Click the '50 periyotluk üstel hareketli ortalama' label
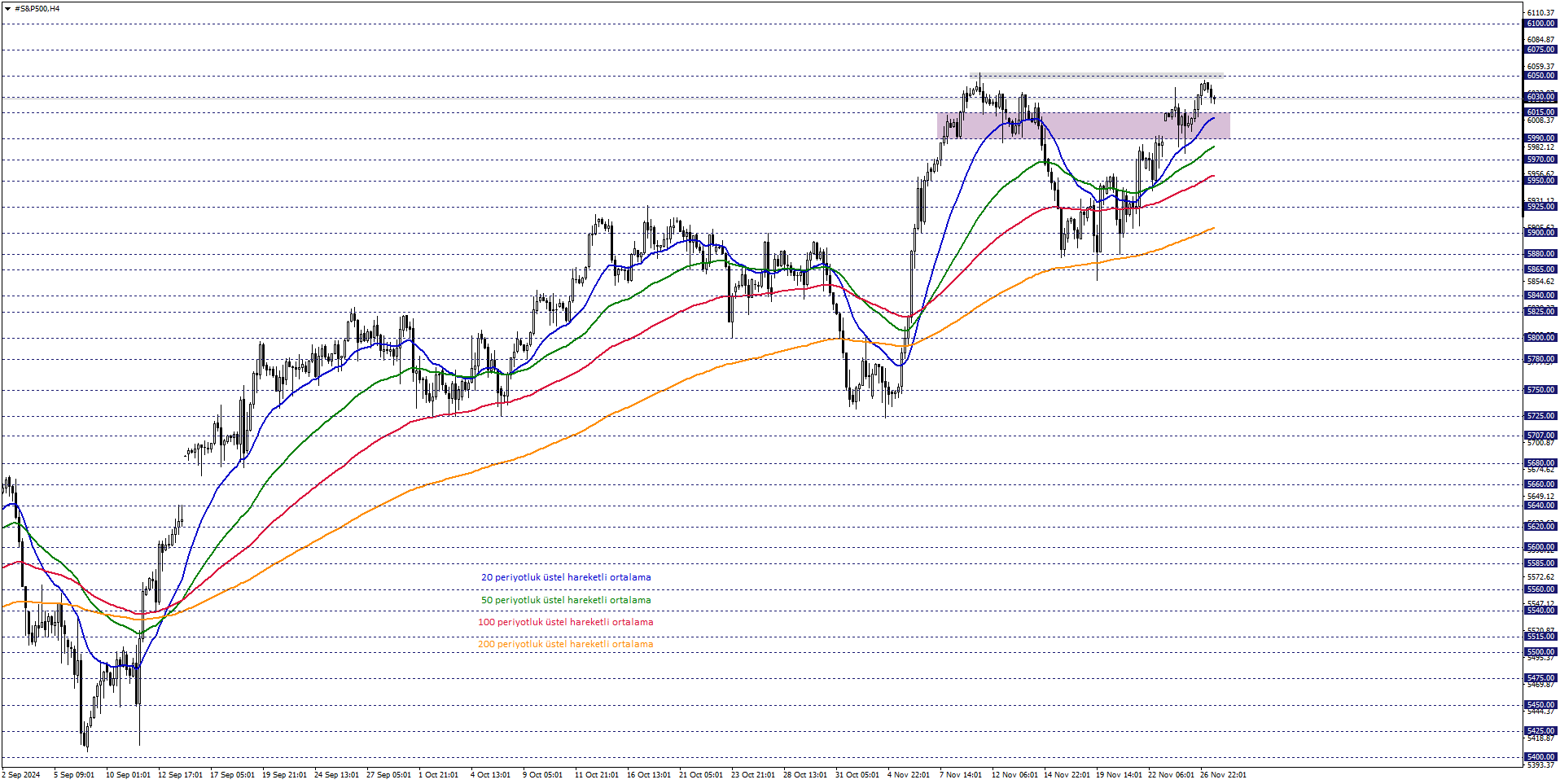 566,600
